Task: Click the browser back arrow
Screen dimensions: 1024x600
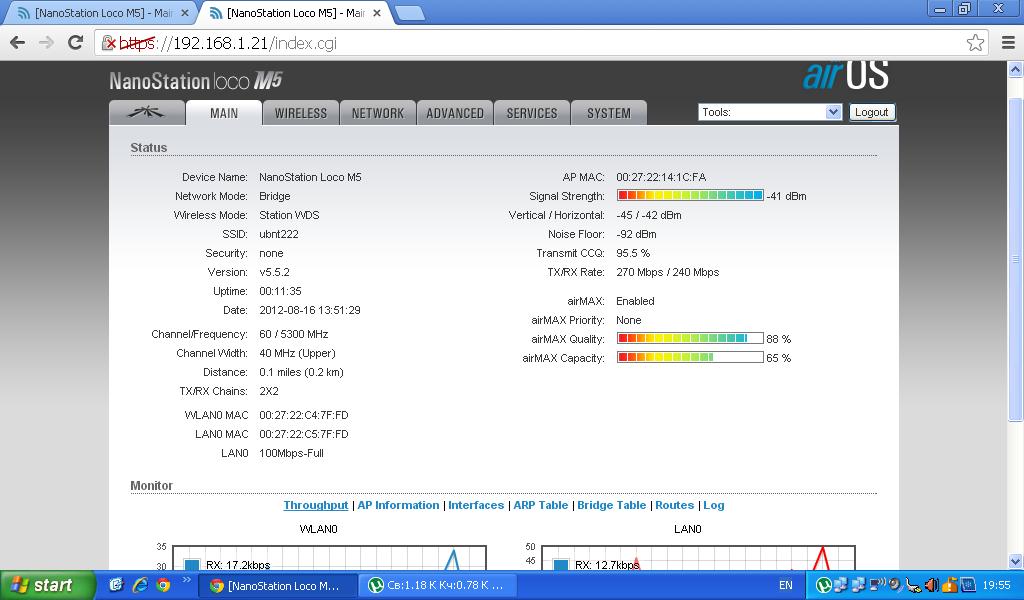Action: pyautogui.click(x=17, y=42)
